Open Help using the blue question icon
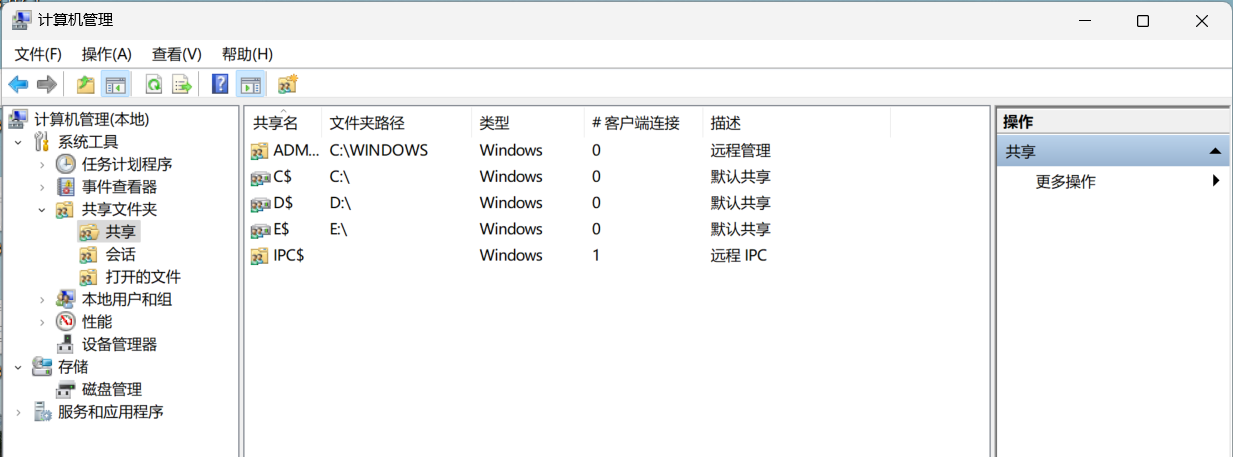 tap(221, 84)
